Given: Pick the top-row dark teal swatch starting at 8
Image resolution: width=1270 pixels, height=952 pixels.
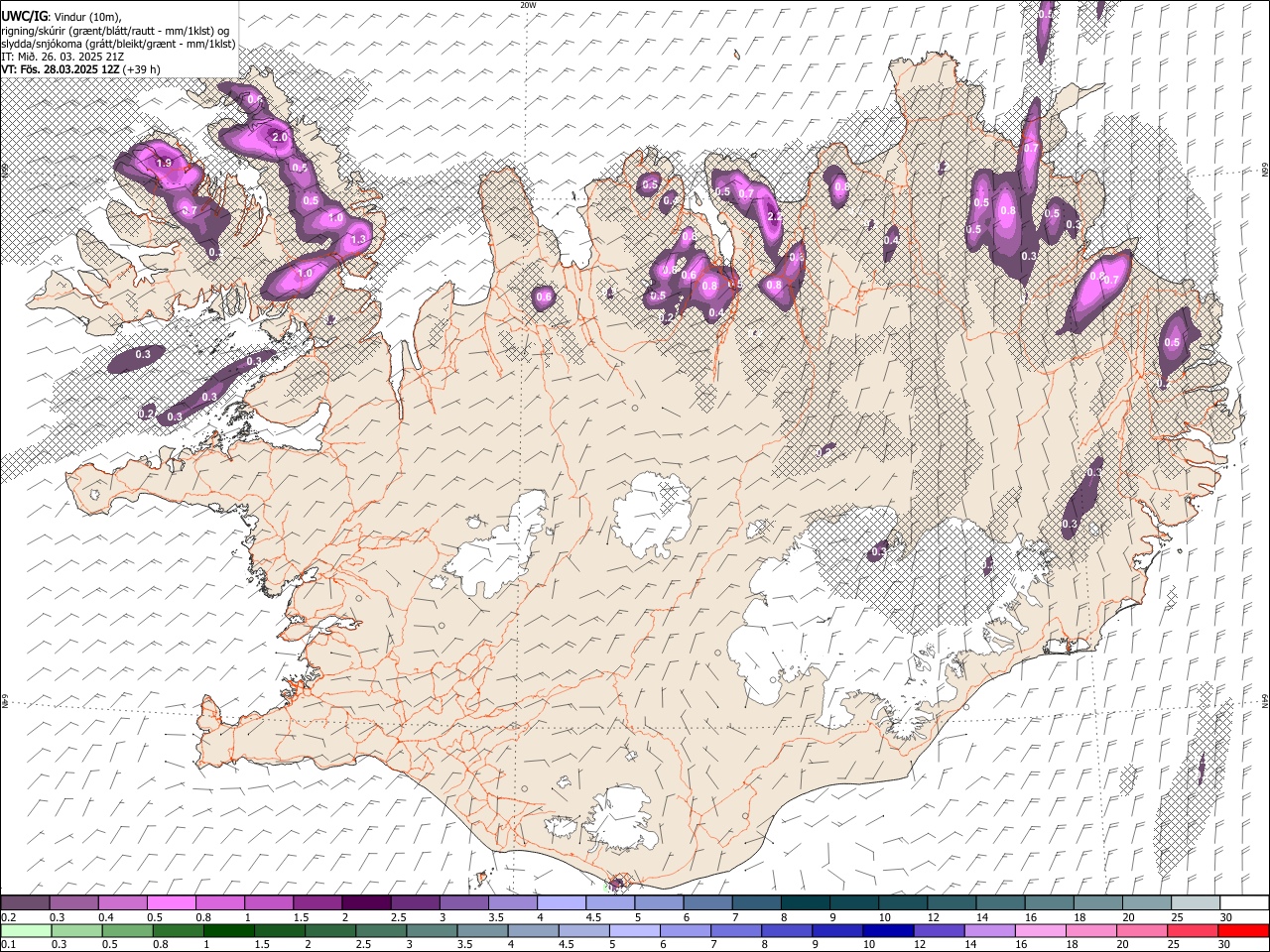Looking at the screenshot, I should pyautogui.click(x=805, y=902).
